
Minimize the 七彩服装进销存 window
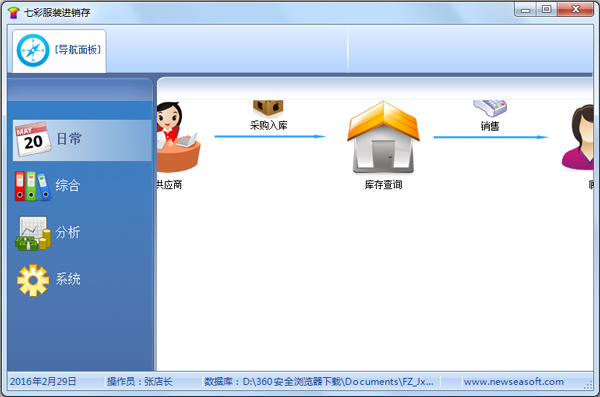[526, 10]
